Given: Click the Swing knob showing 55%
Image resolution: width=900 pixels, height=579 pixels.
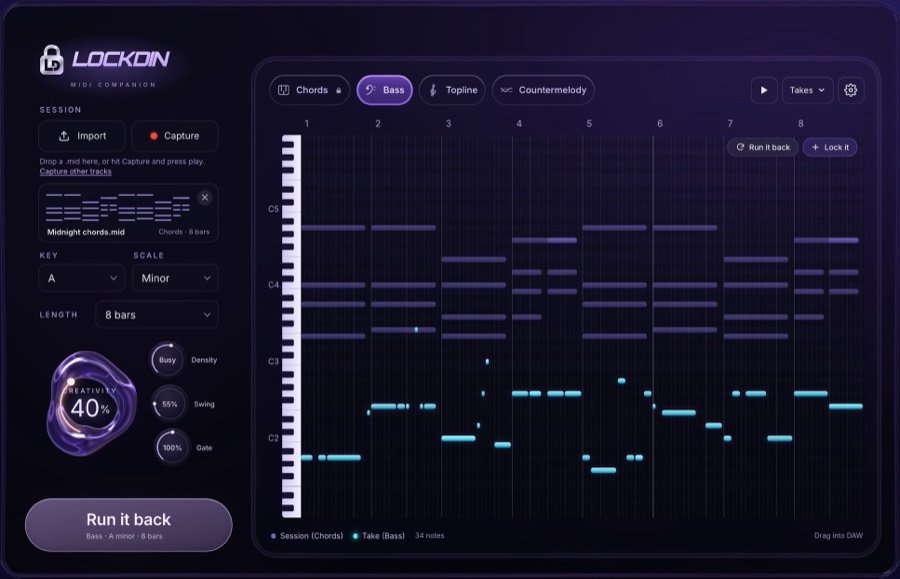Looking at the screenshot, I should [x=169, y=404].
